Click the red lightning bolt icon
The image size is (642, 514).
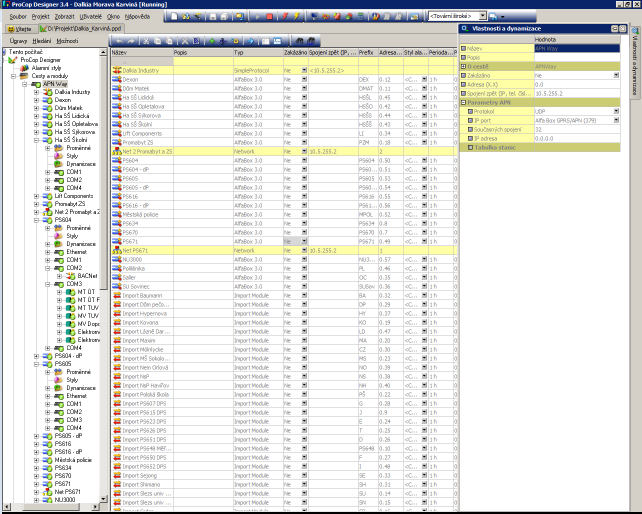(285, 16)
